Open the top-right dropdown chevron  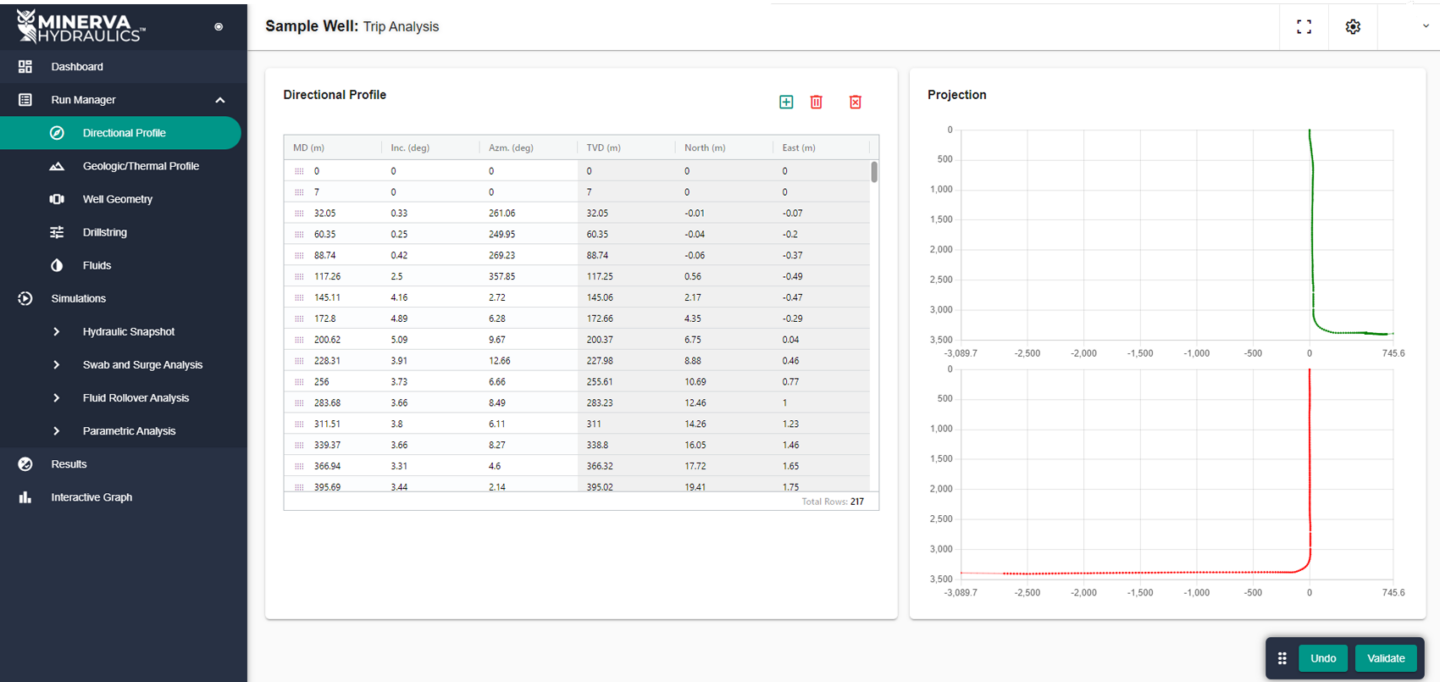(1426, 27)
